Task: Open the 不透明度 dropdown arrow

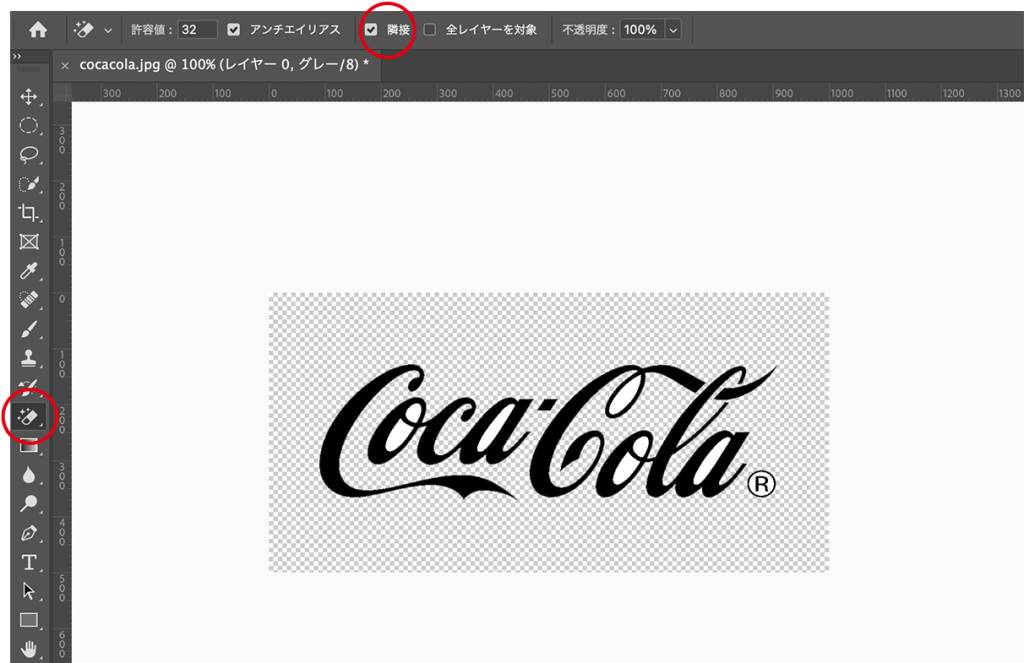Action: point(673,30)
